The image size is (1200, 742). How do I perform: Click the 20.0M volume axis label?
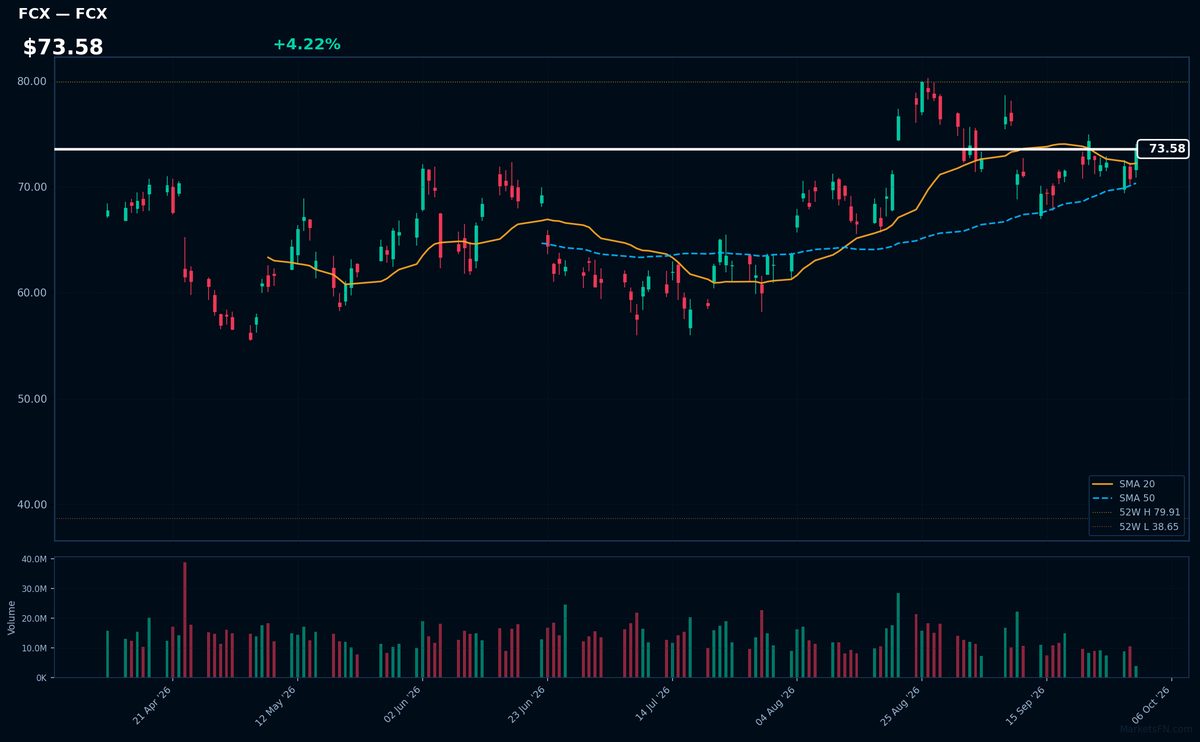34,618
